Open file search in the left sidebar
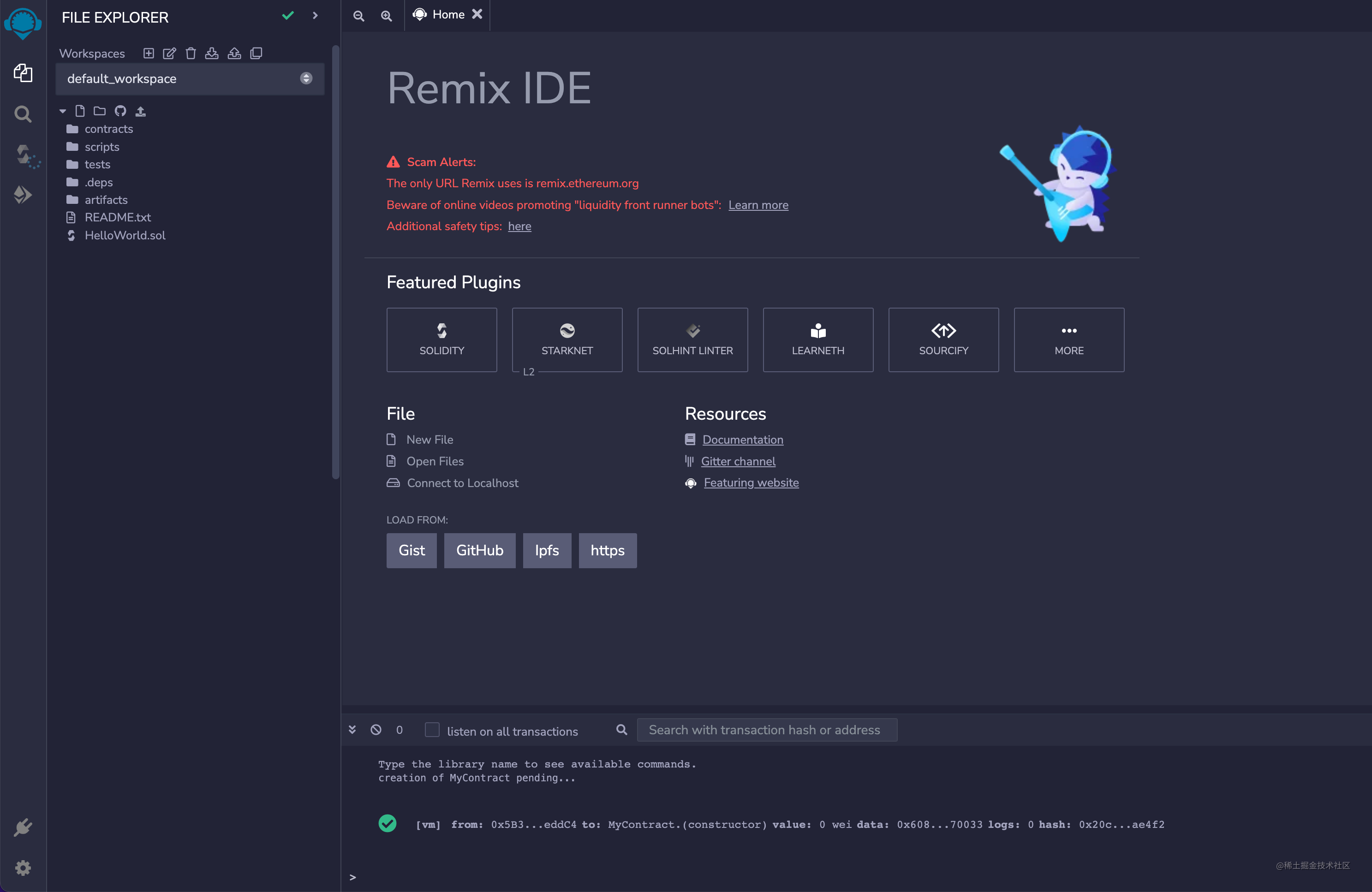Image resolution: width=1372 pixels, height=892 pixels. click(x=23, y=113)
